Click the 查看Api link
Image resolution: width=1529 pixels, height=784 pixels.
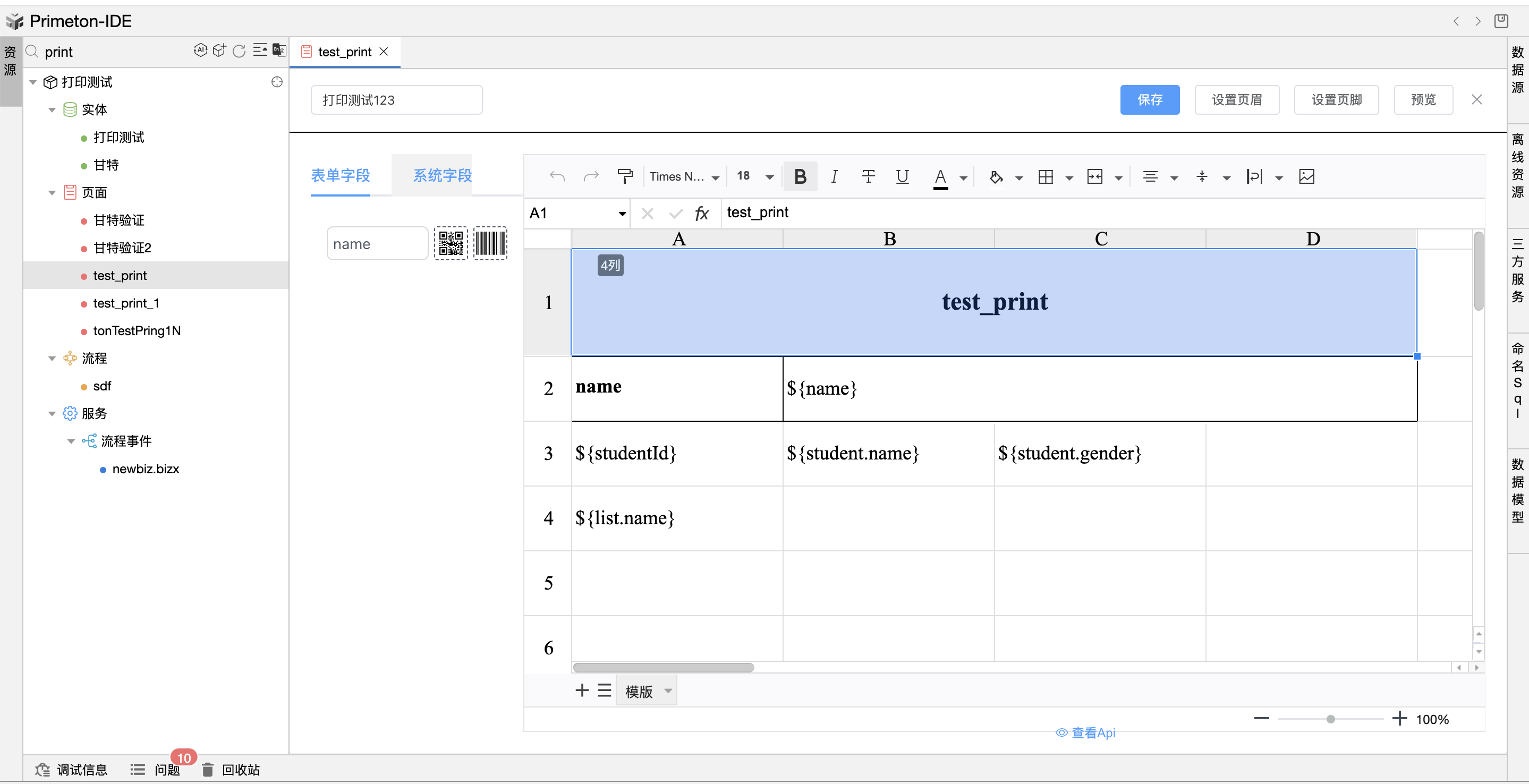click(x=1085, y=733)
